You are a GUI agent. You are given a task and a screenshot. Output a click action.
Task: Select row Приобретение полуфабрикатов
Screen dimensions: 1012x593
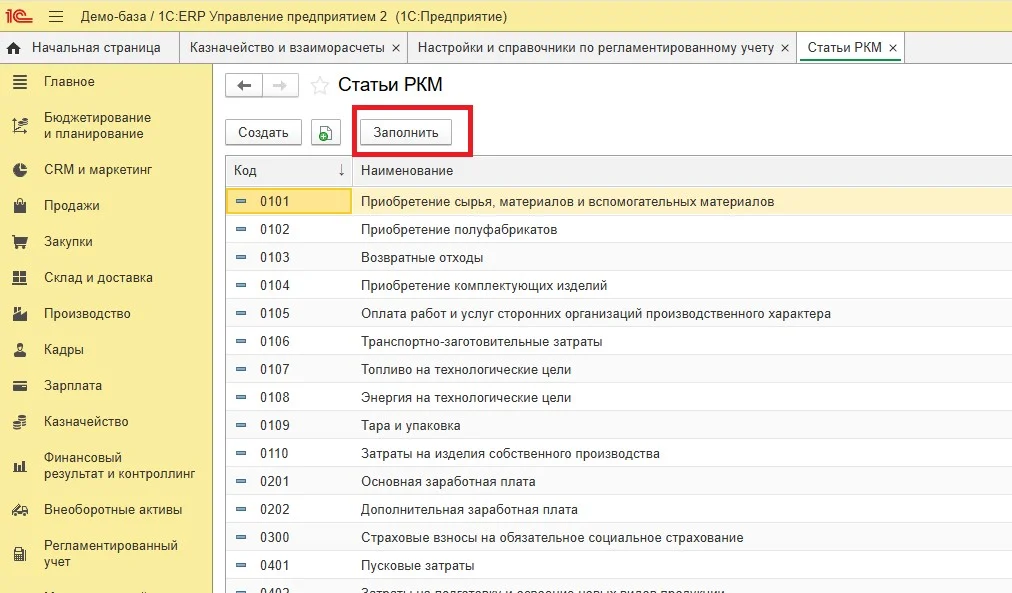pyautogui.click(x=619, y=230)
